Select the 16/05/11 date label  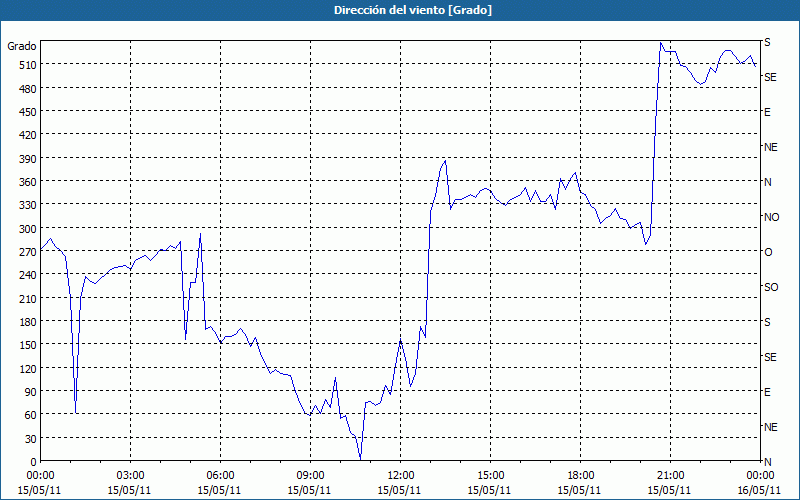click(x=760, y=490)
